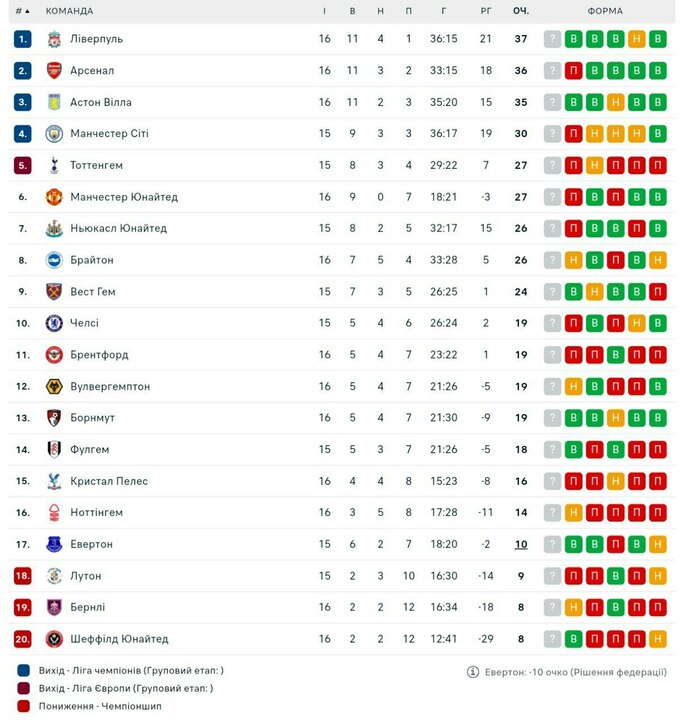680x725 pixels.
Task: Click the Wolverhampton wolf crest
Action: click(54, 386)
